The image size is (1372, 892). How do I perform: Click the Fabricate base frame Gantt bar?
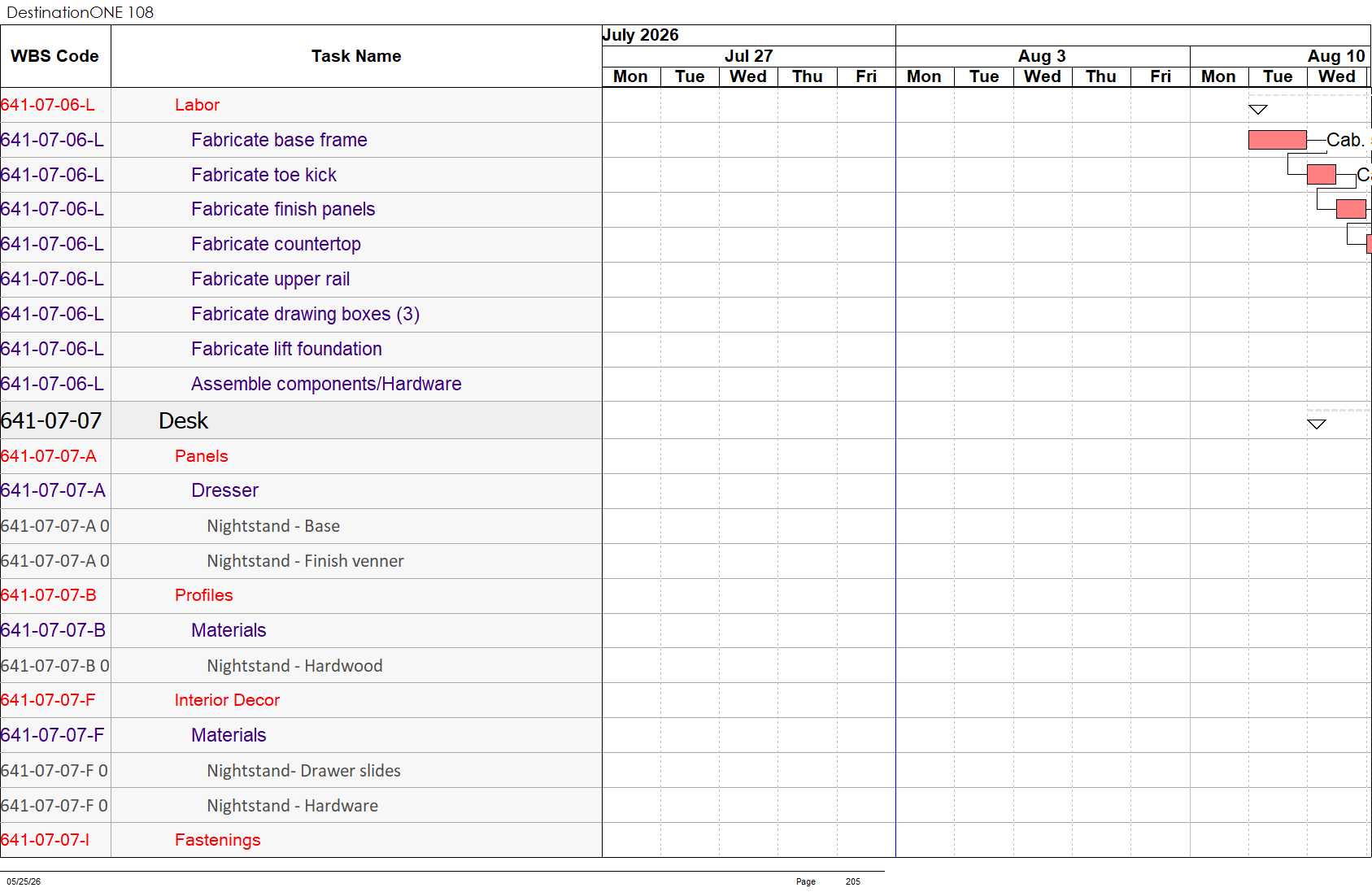[1278, 140]
